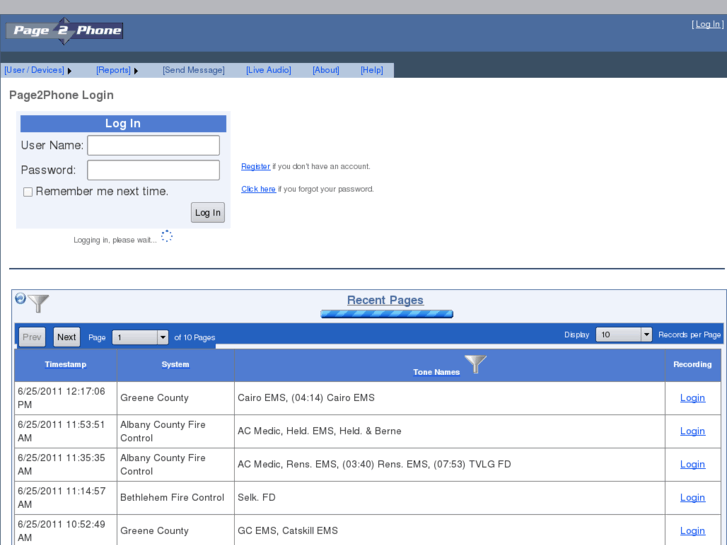
Task: Click the 'Page2Phone Login' heading
Action: pos(61,95)
